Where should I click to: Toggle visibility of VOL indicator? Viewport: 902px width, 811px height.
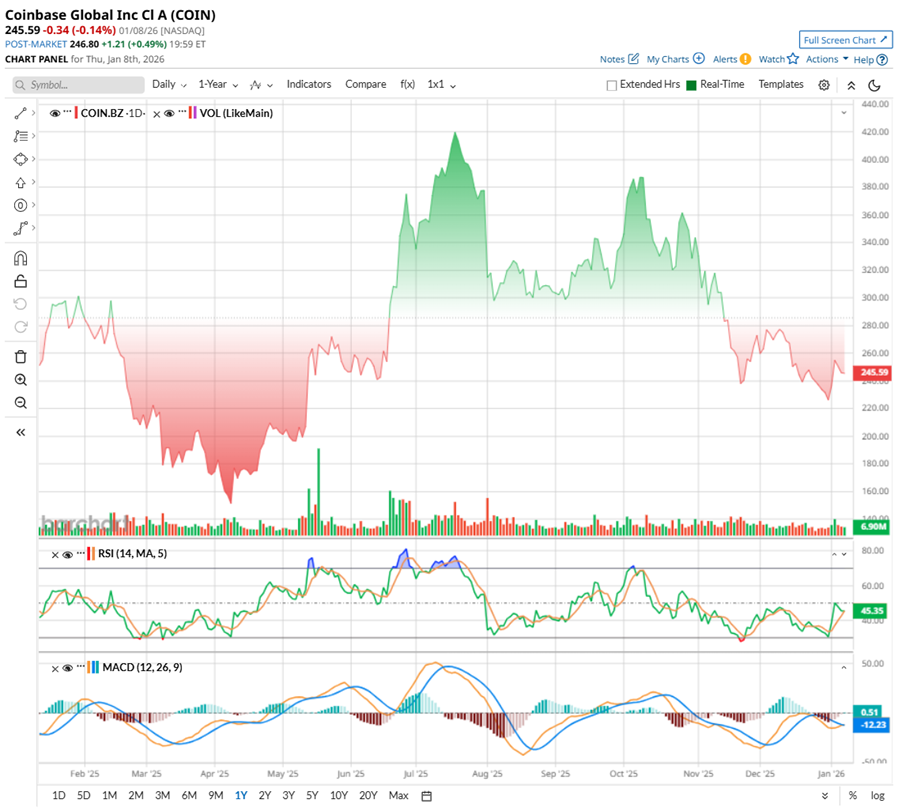[169, 113]
